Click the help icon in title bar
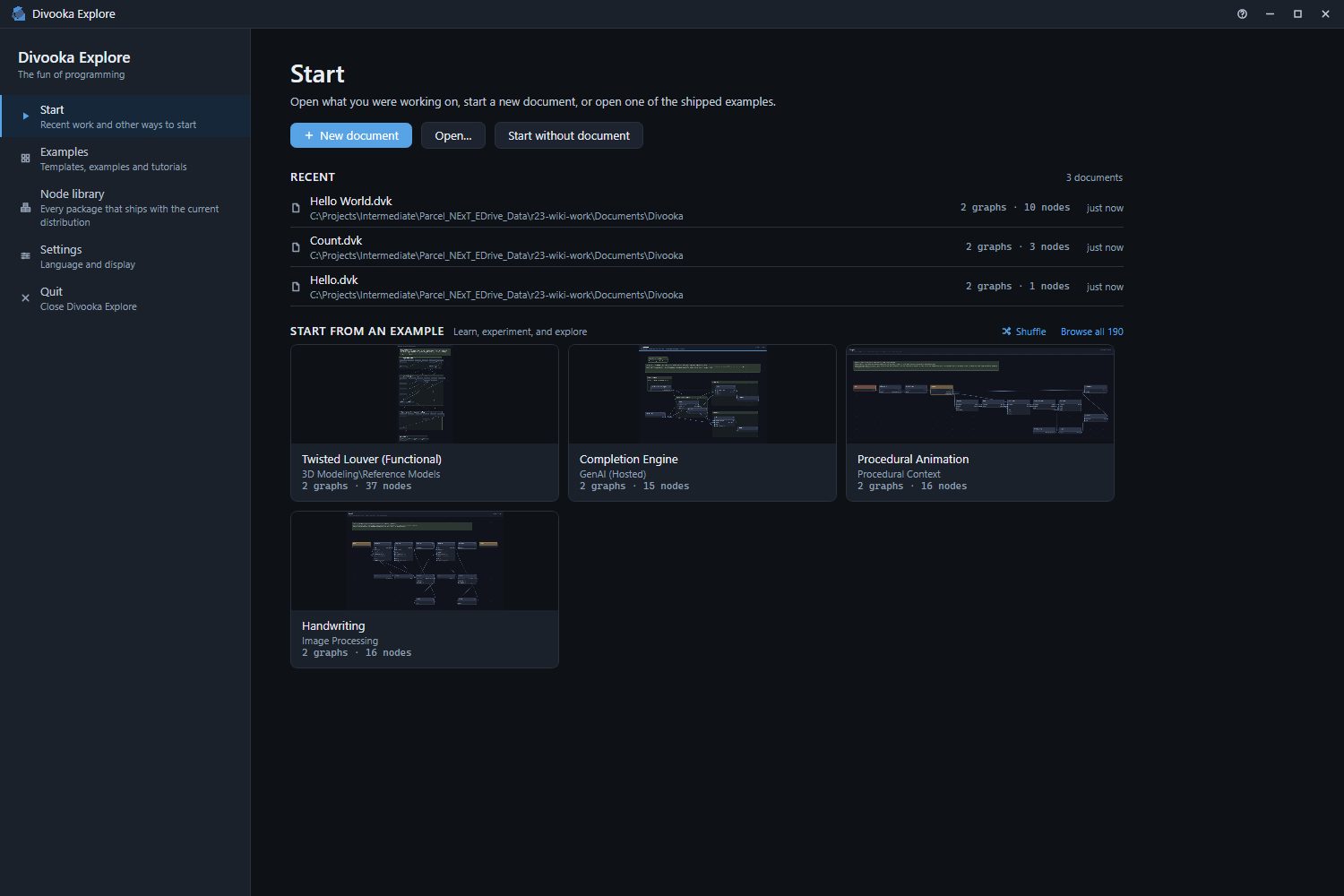Viewport: 1344px width, 896px height. pos(1242,14)
